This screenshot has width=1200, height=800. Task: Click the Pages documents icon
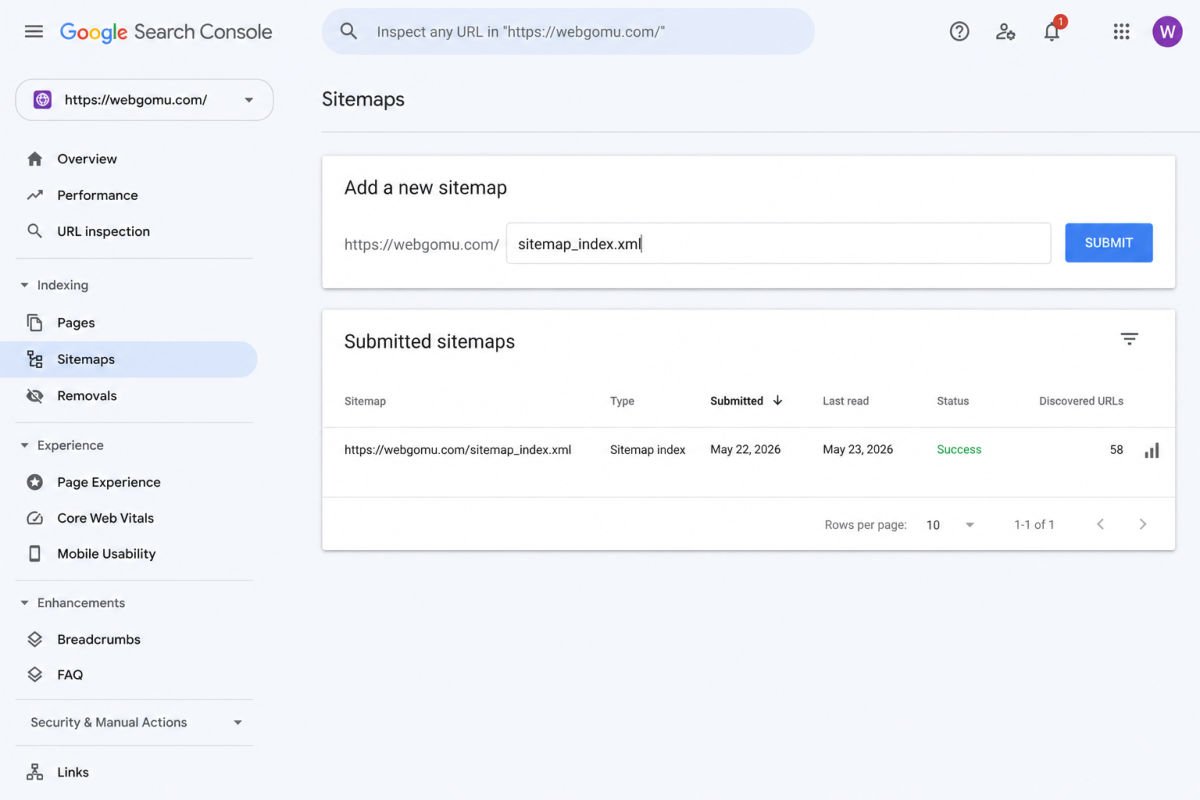(35, 323)
